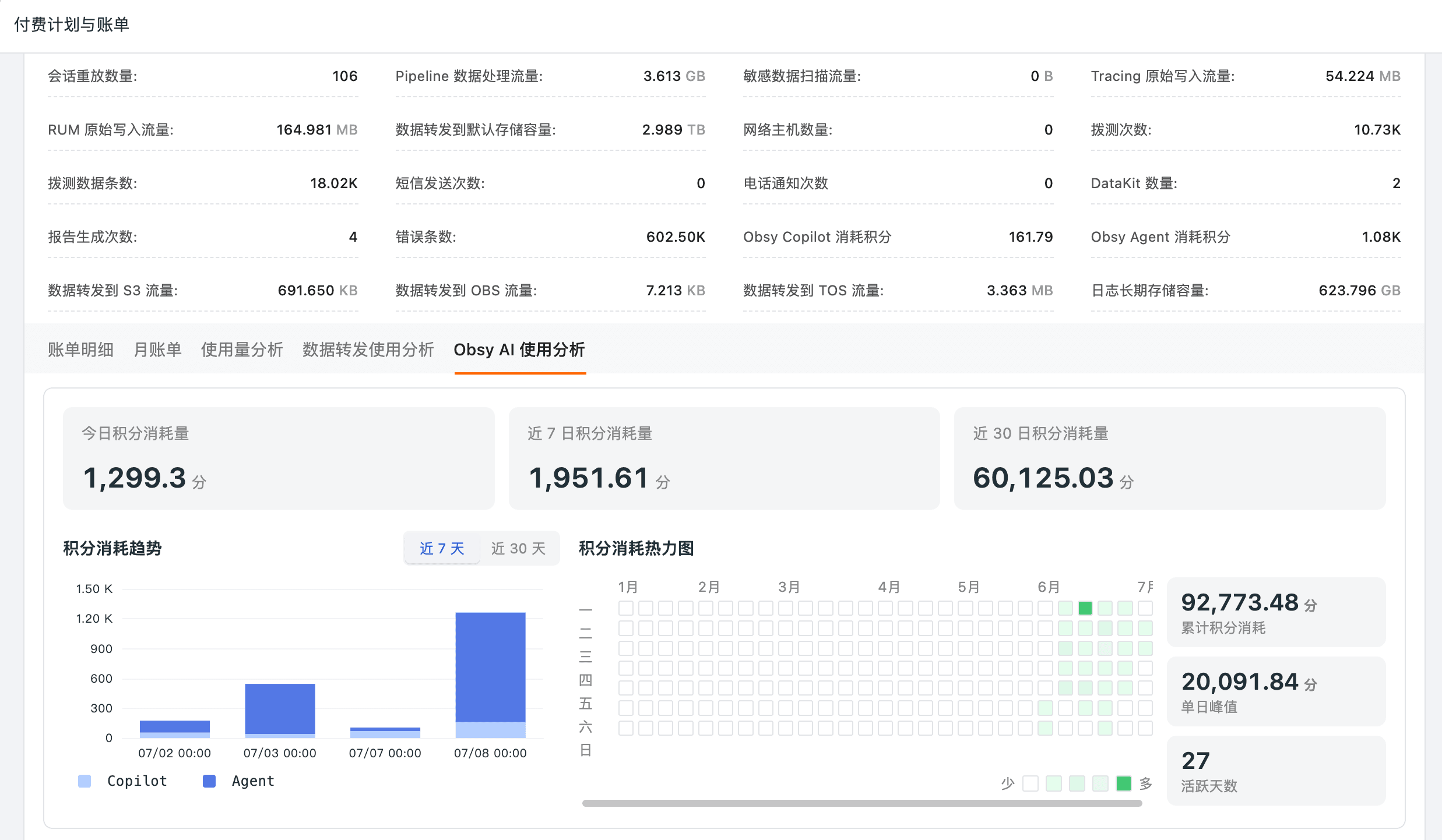
Task: Click the value 3.613 GB
Action: click(x=674, y=76)
